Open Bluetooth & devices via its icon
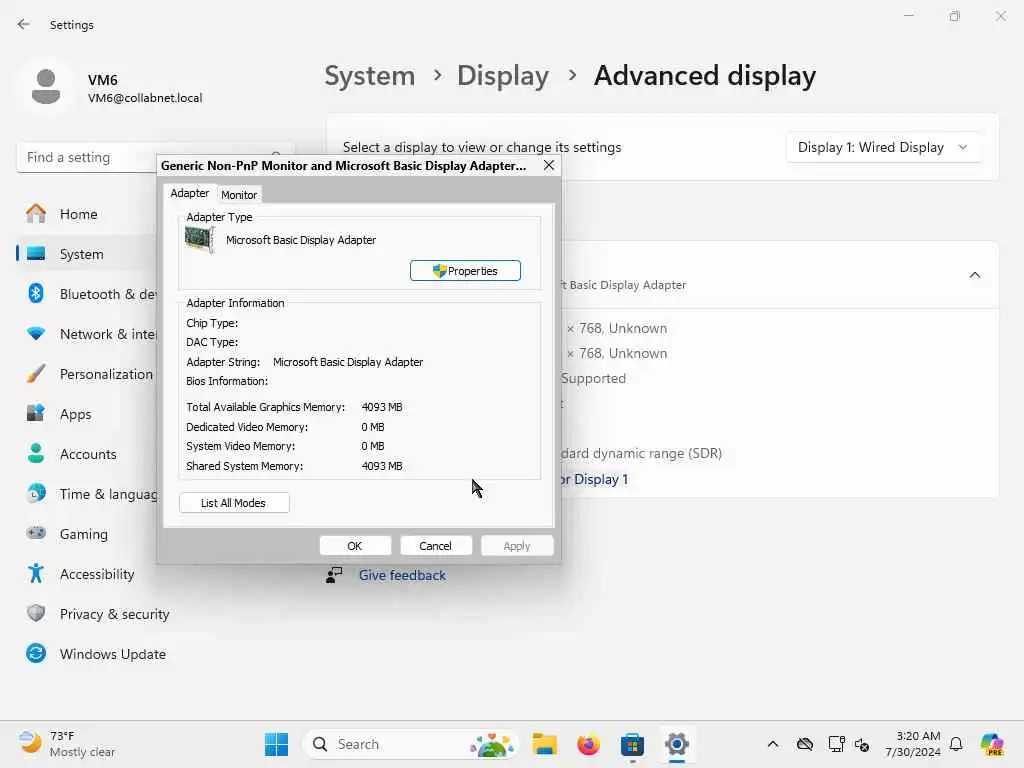 click(x=36, y=293)
